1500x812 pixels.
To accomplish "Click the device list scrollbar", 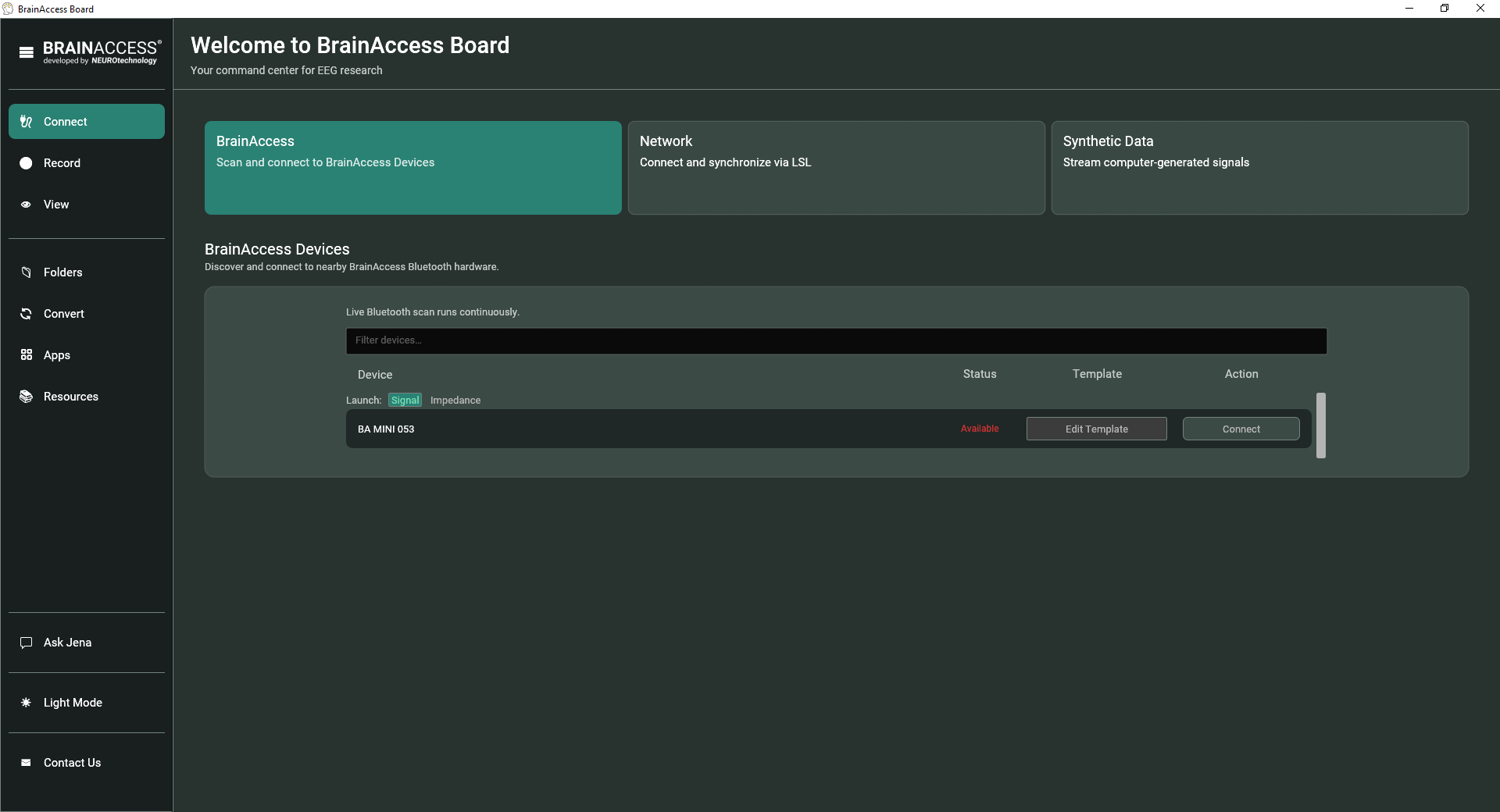I will [1321, 426].
